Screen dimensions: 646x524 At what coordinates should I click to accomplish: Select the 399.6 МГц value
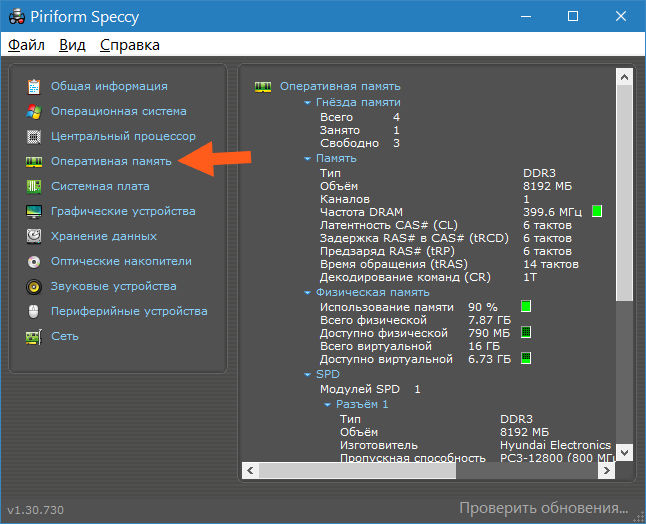552,212
